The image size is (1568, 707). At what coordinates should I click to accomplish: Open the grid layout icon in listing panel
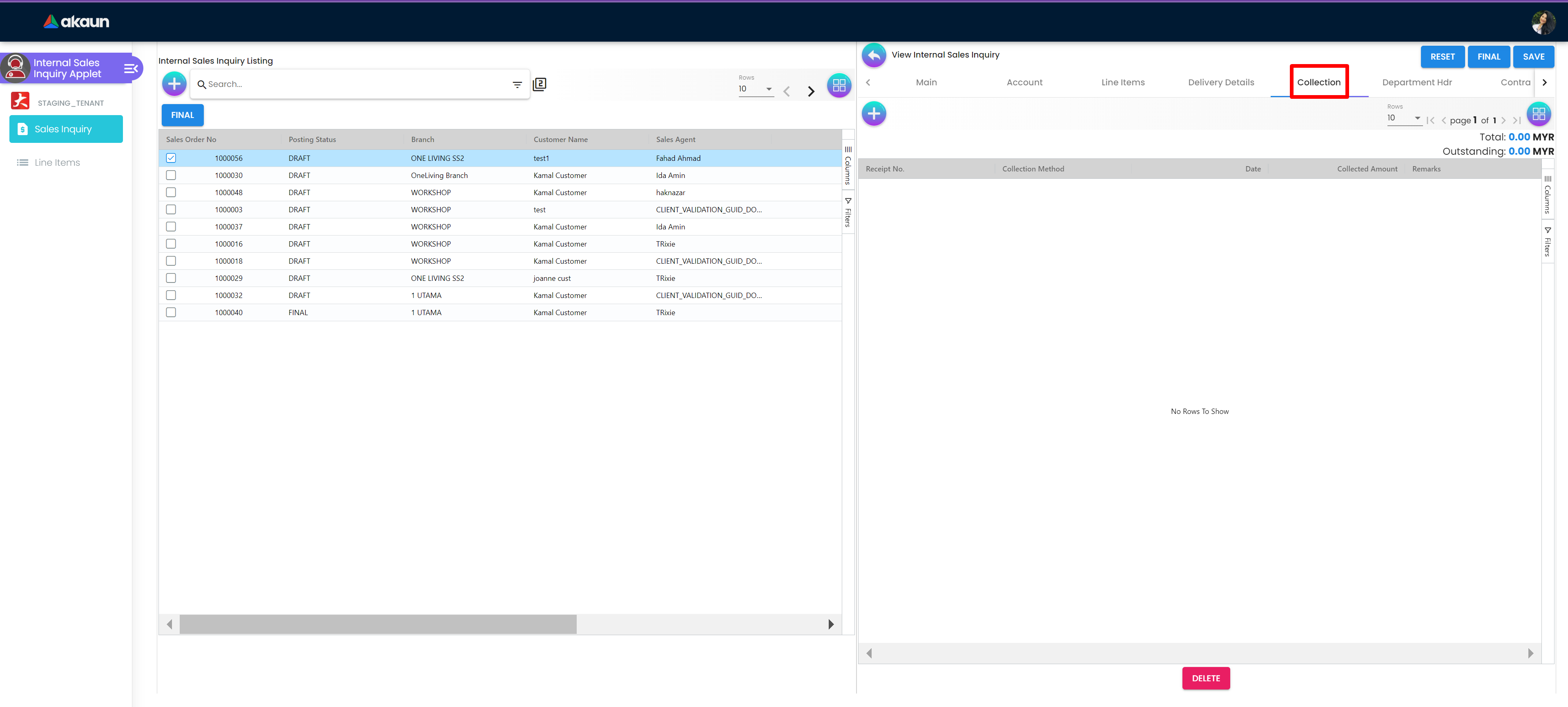click(x=839, y=85)
